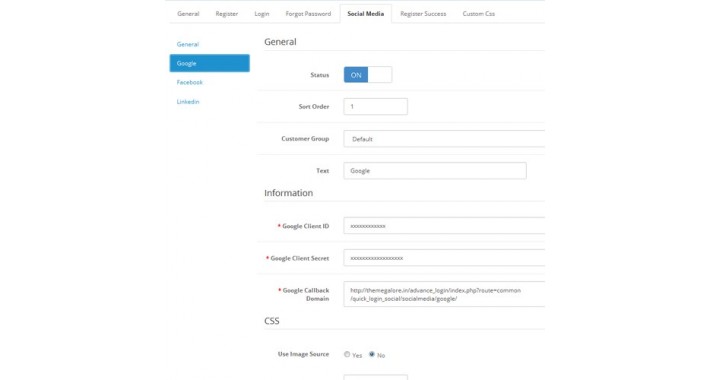
Task: Click the Sort Order field
Action: coord(375,106)
